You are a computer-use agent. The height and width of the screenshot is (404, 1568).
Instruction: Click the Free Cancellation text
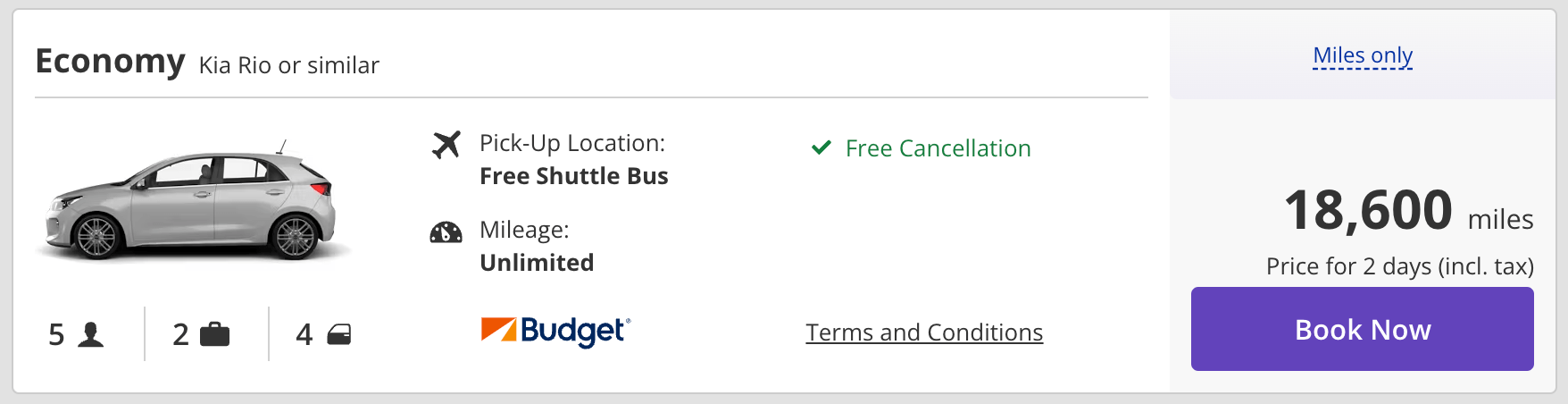938,148
